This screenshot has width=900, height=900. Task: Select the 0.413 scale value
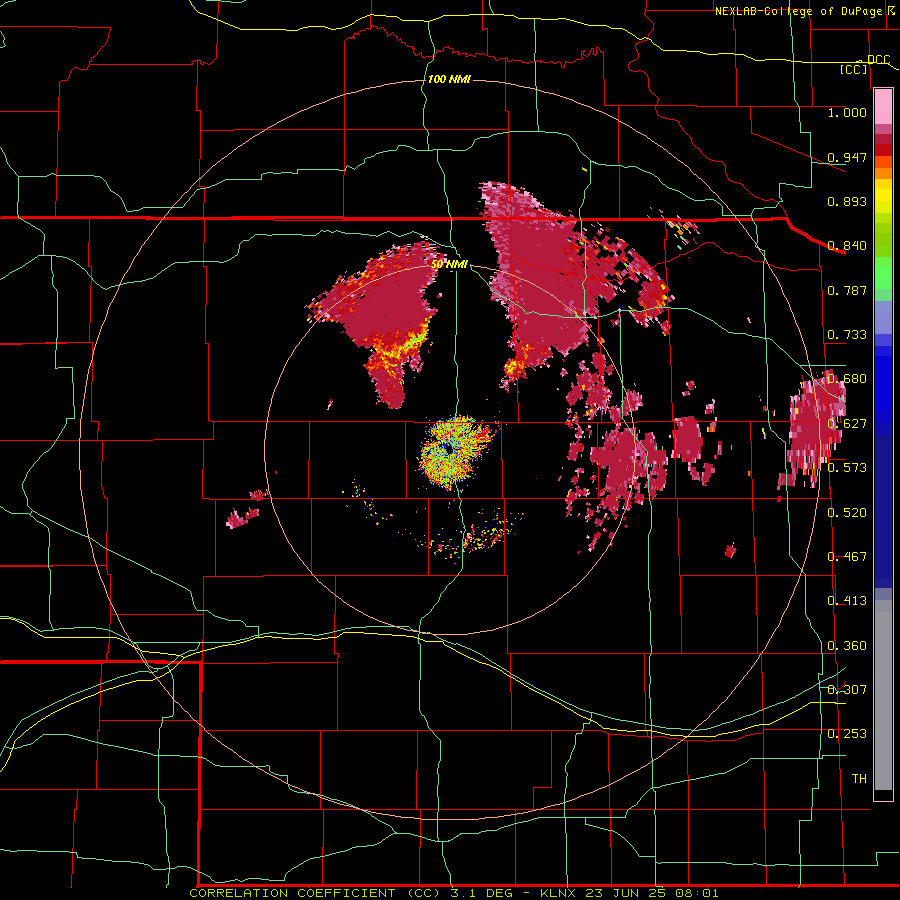coord(847,601)
